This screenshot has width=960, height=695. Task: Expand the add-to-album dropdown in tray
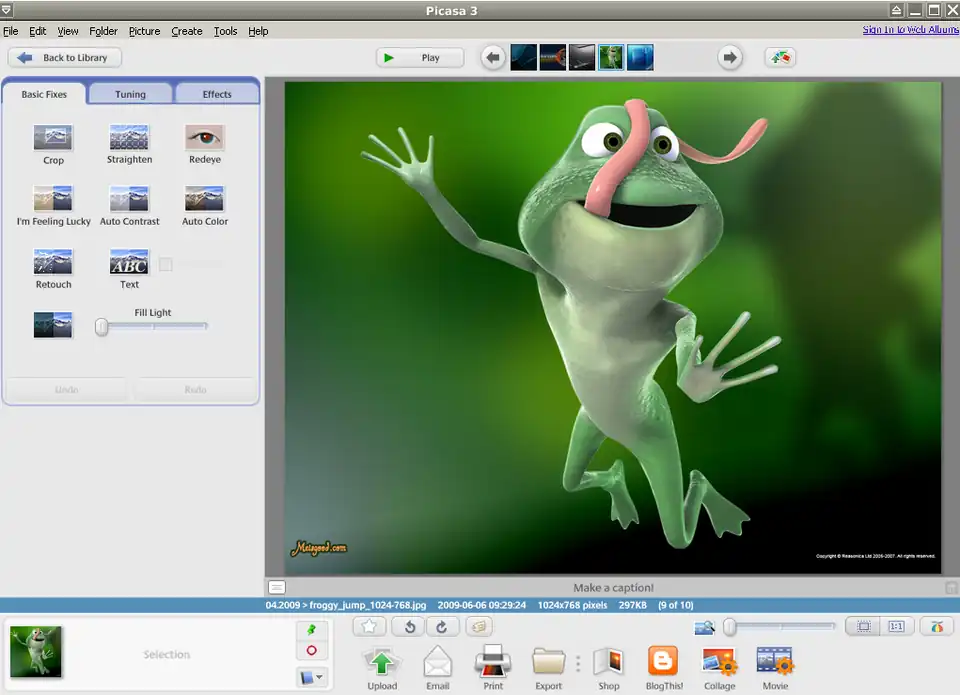coord(312,678)
